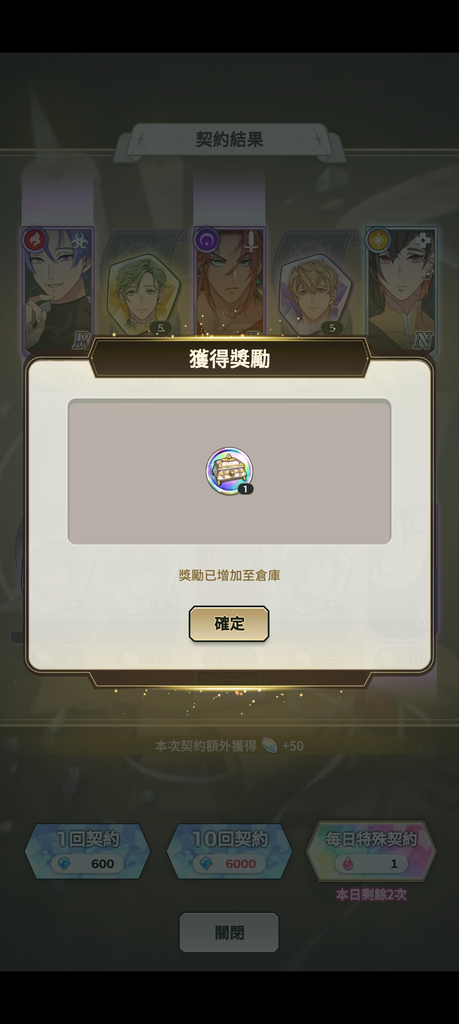Click the pink ticket icon in 每日特殊契約
This screenshot has width=459, height=1024.
348,864
